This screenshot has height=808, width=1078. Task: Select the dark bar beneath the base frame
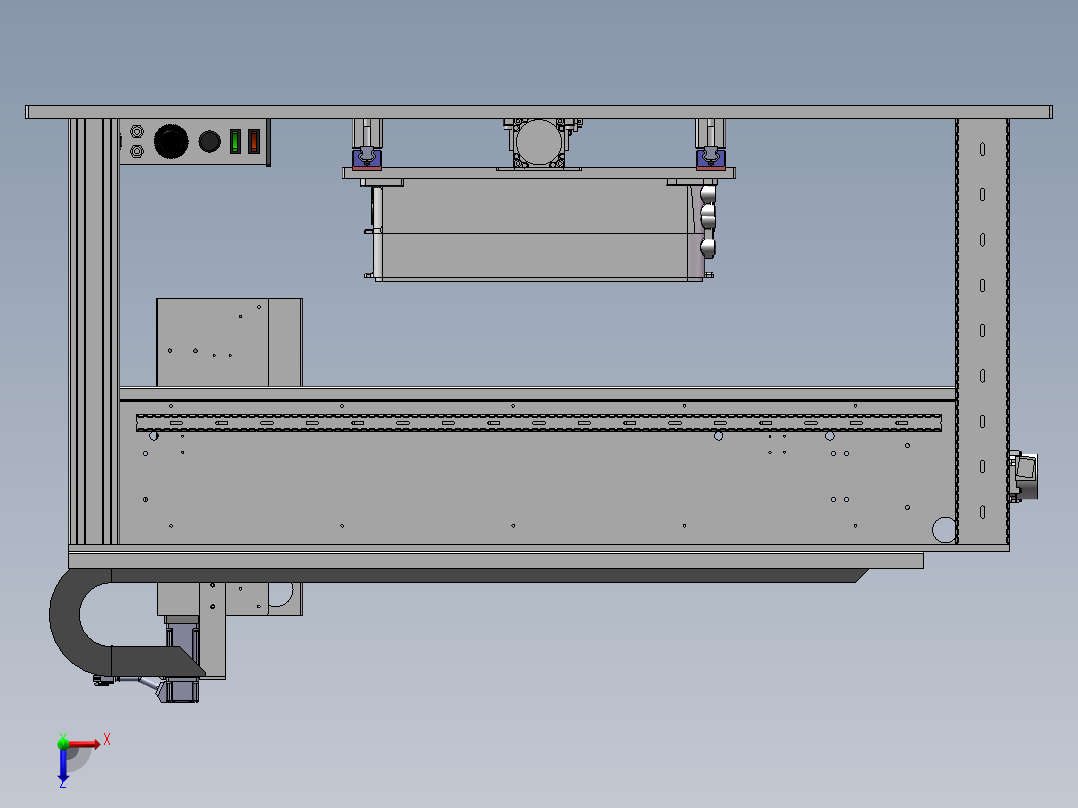click(x=490, y=575)
